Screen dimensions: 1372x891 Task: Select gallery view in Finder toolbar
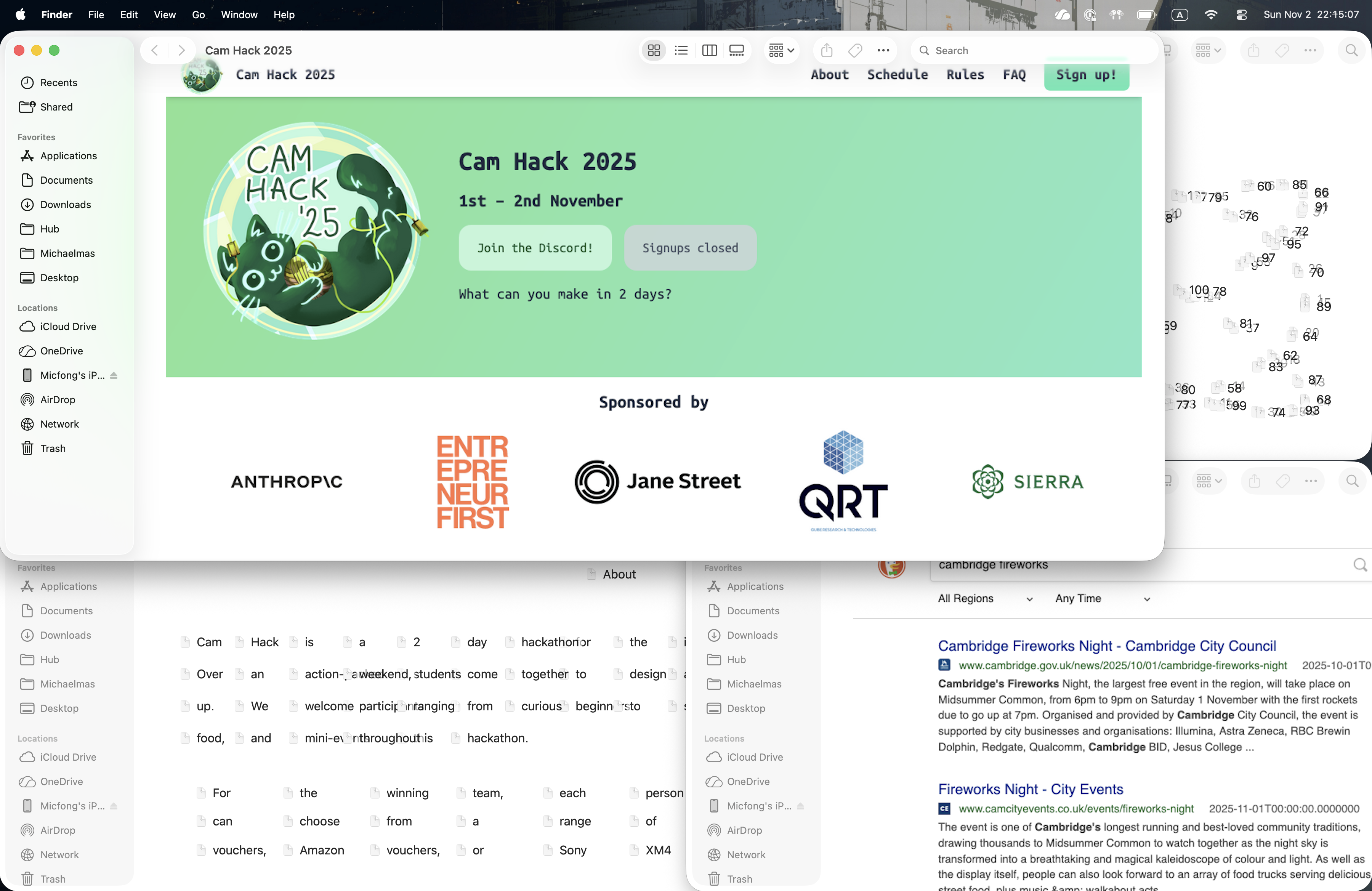click(737, 51)
